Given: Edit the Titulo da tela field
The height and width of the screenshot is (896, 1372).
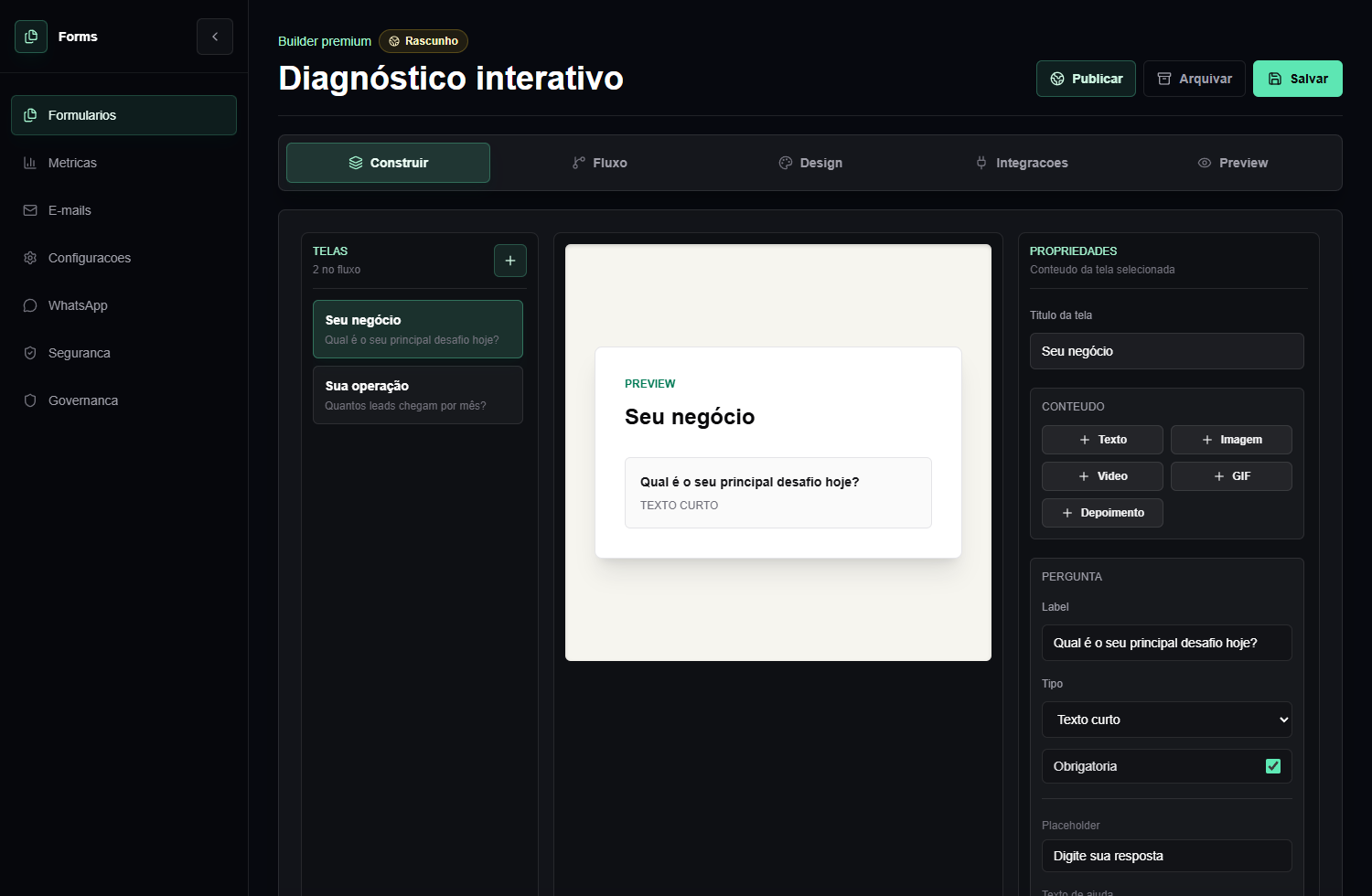Looking at the screenshot, I should click(x=1167, y=351).
